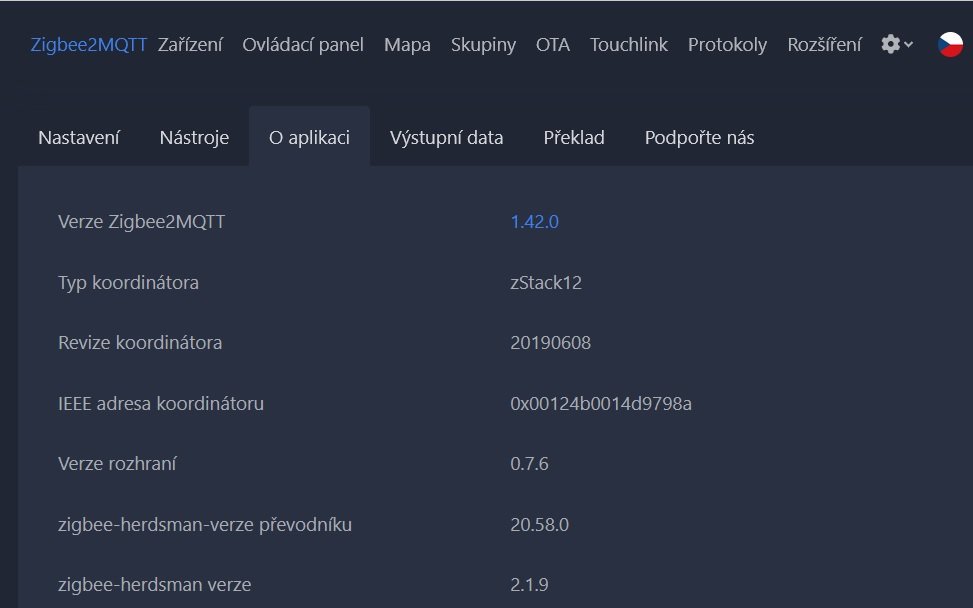Click the zStack12 coordinator type value
Screen dimensions: 973x608
tap(545, 283)
